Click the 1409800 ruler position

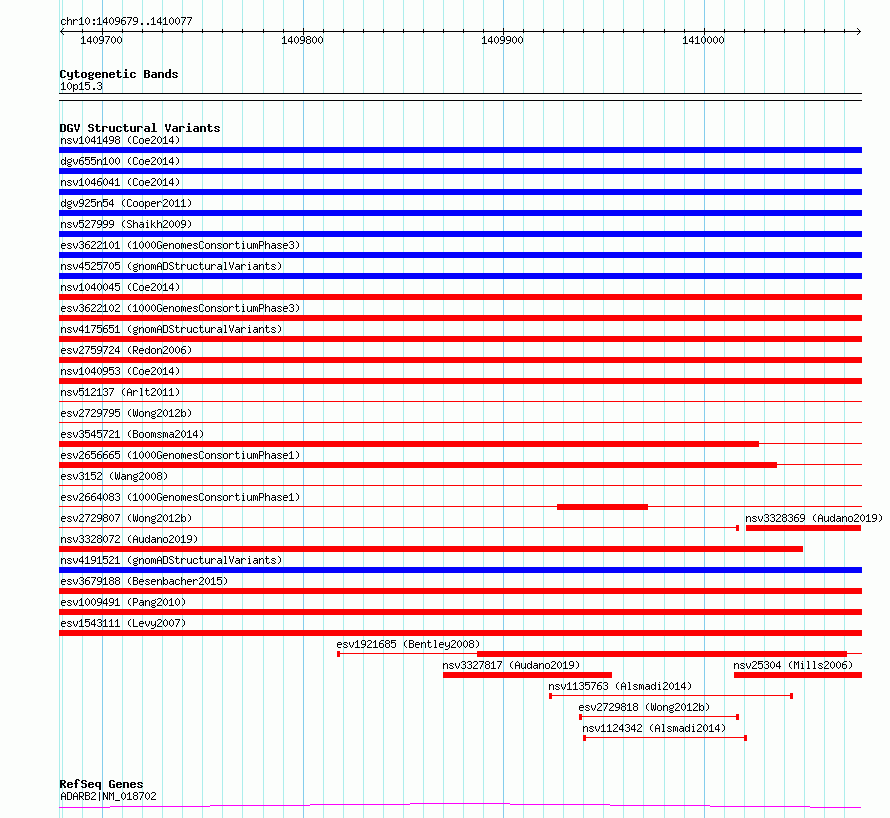[x=302, y=40]
